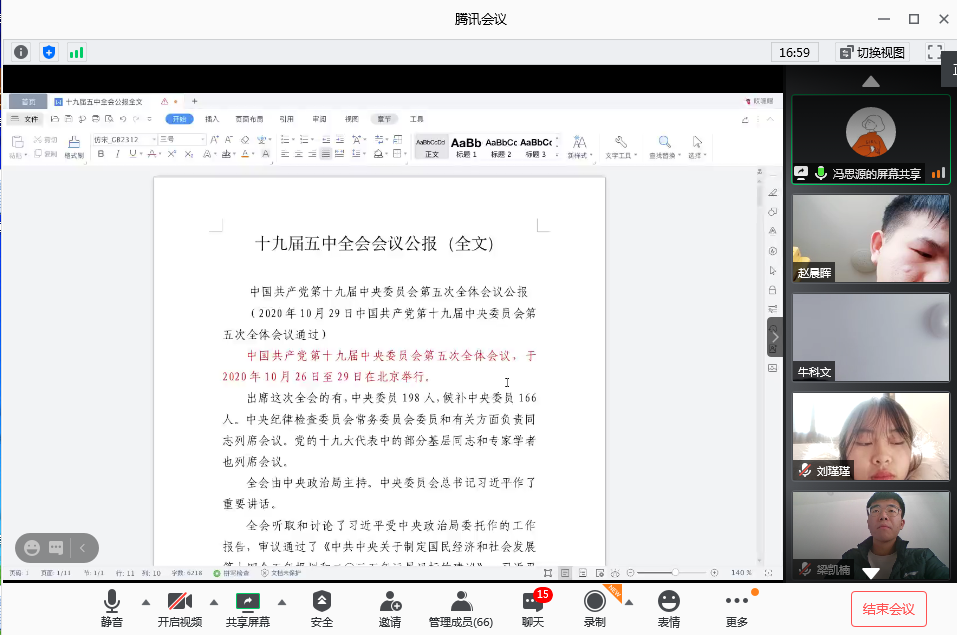Image resolution: width=957 pixels, height=635 pixels.
Task: Enter fullscreen with the top-right icon
Action: tap(934, 52)
